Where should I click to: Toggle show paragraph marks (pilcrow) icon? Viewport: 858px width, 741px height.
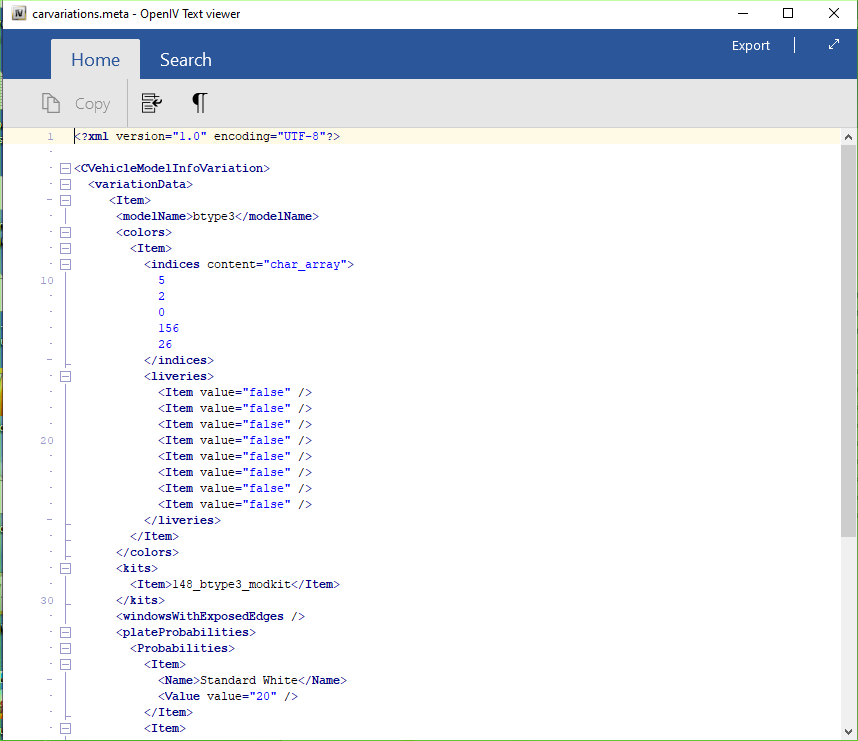pyautogui.click(x=200, y=103)
